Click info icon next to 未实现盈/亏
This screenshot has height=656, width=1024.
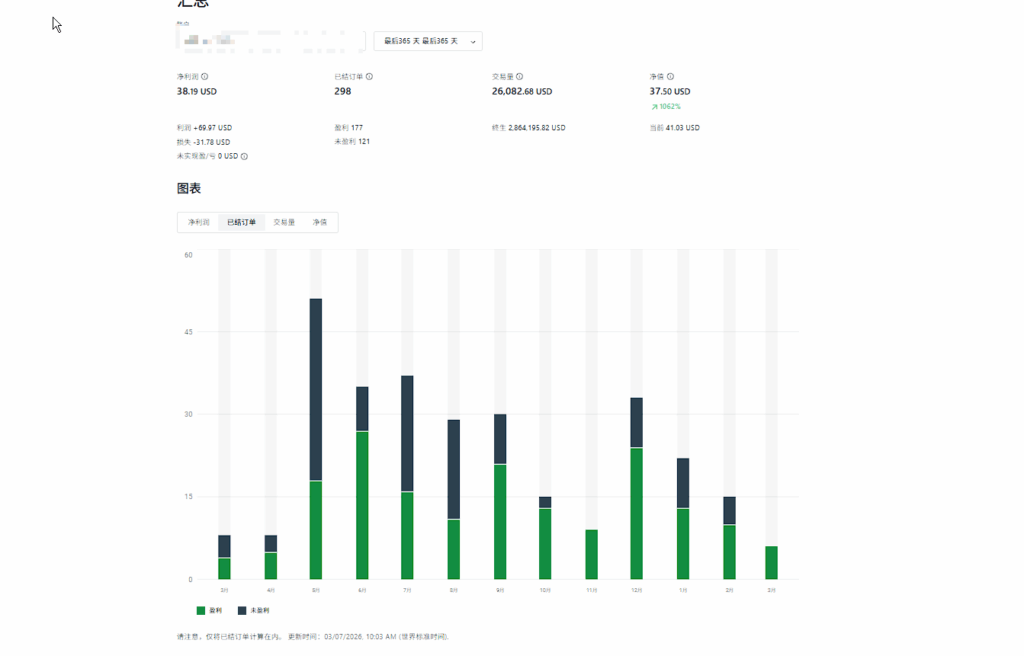244,157
